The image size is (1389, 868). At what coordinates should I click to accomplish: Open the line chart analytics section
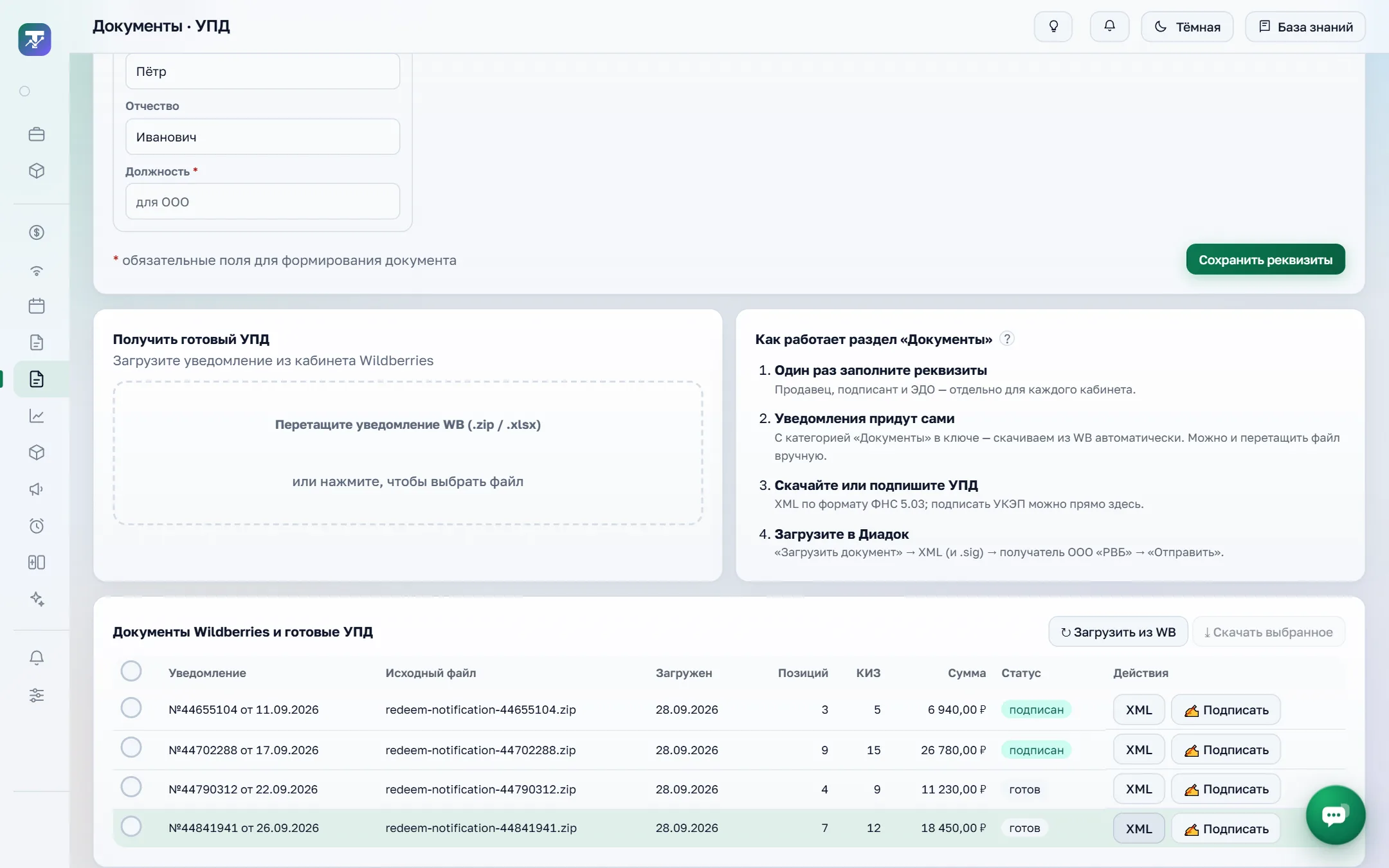click(37, 416)
